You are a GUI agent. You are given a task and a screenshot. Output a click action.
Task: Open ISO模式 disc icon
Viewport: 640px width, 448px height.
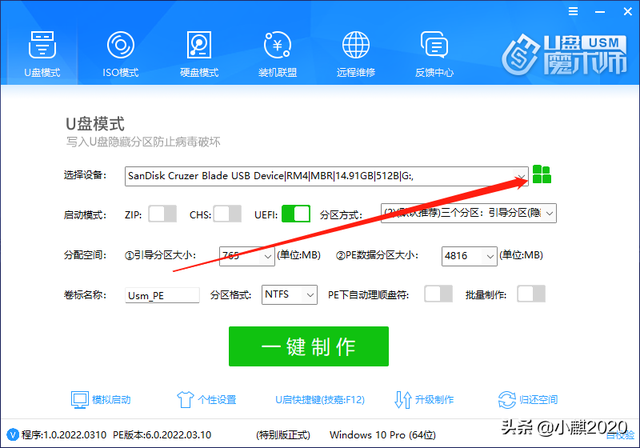click(120, 45)
